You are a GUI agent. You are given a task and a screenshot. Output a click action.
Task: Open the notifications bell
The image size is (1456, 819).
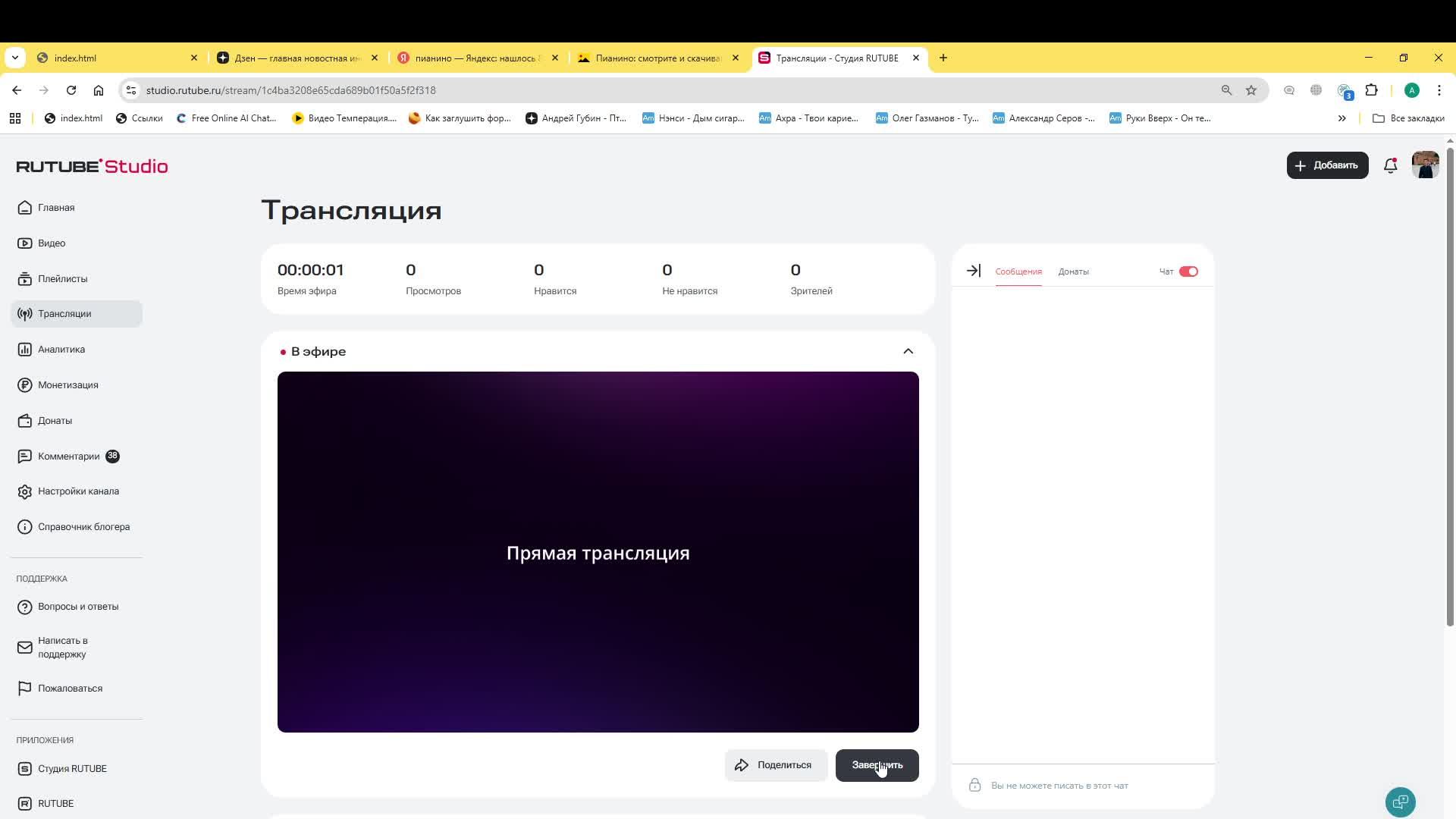[1390, 165]
